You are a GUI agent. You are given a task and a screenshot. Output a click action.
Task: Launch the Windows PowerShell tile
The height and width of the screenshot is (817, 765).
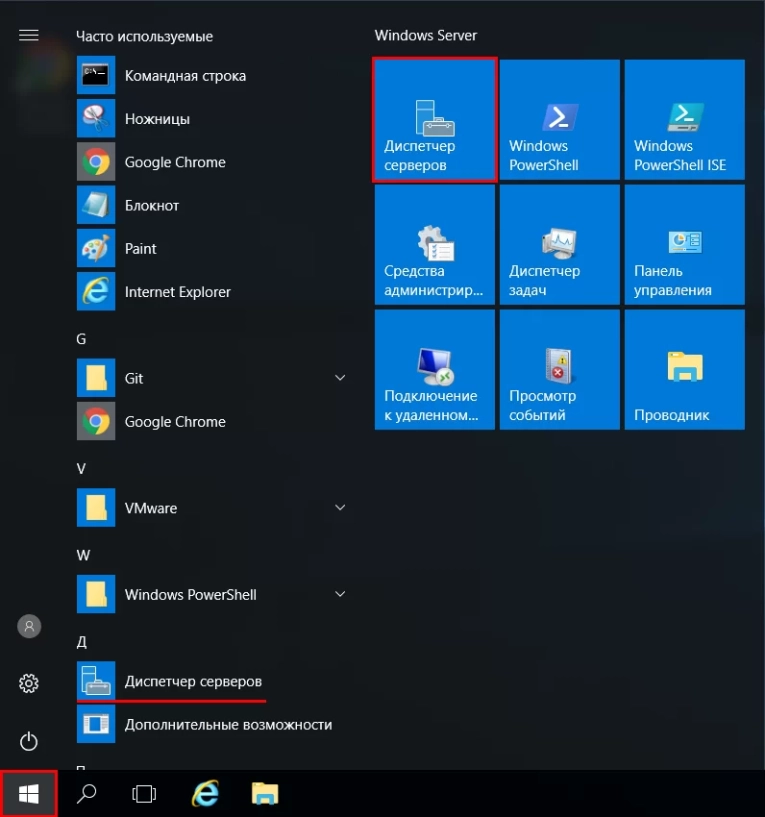click(559, 120)
